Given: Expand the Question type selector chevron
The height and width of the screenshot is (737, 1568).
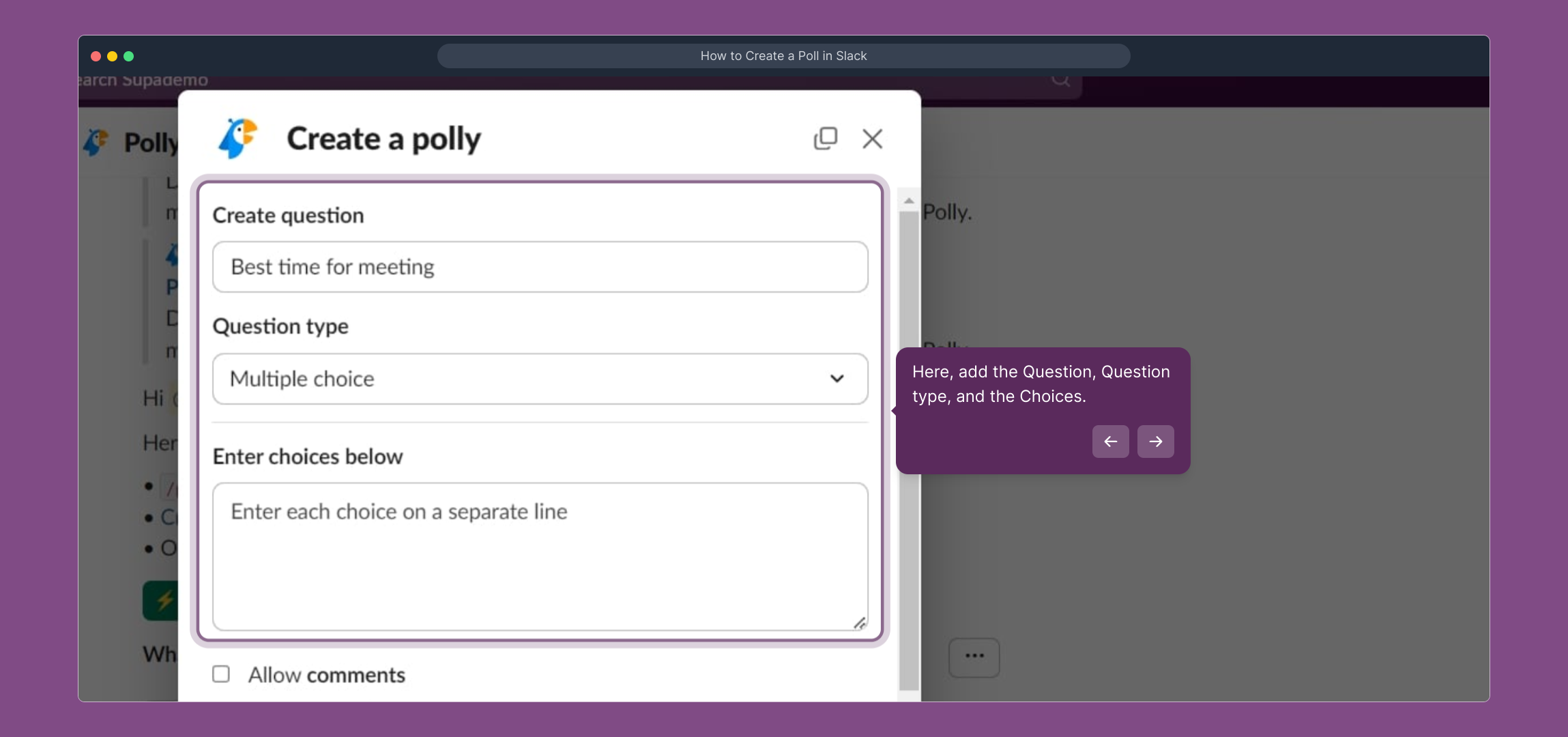Looking at the screenshot, I should [x=837, y=379].
